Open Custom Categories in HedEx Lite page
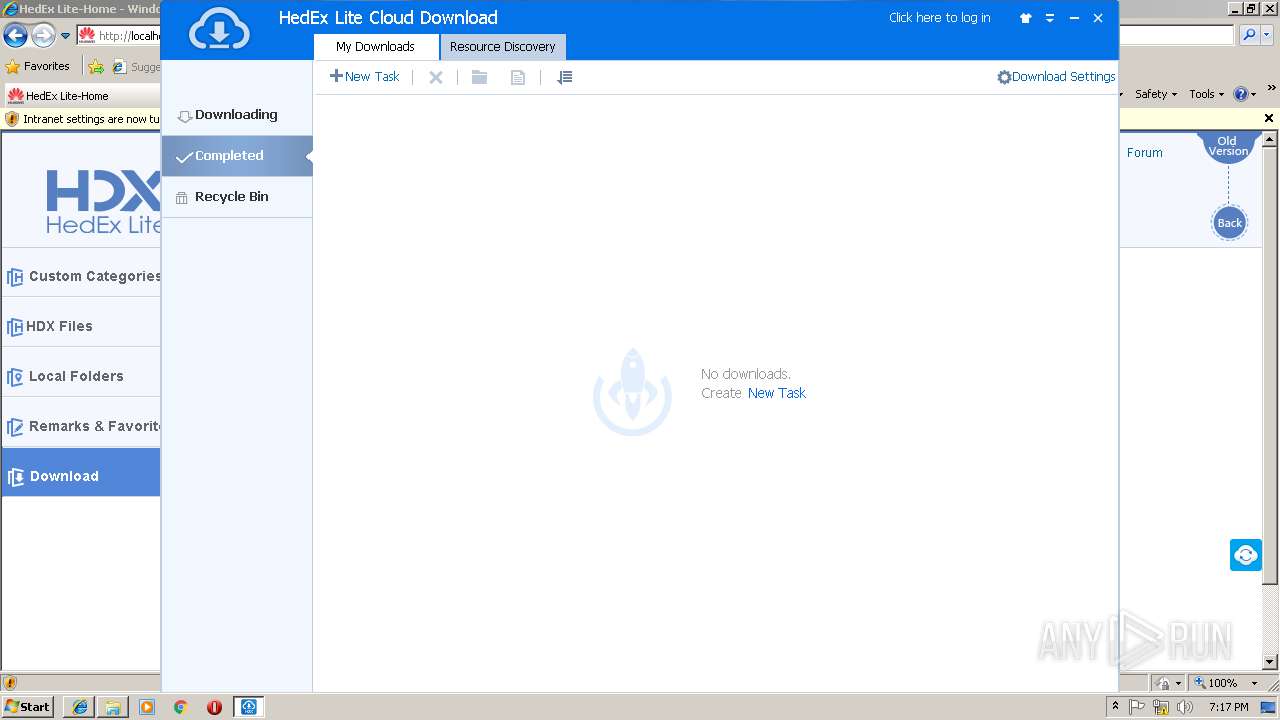The image size is (1280, 720). (81, 276)
